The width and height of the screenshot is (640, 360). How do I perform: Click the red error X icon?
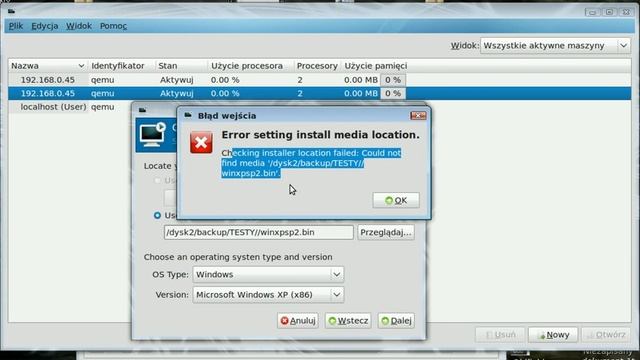point(201,142)
